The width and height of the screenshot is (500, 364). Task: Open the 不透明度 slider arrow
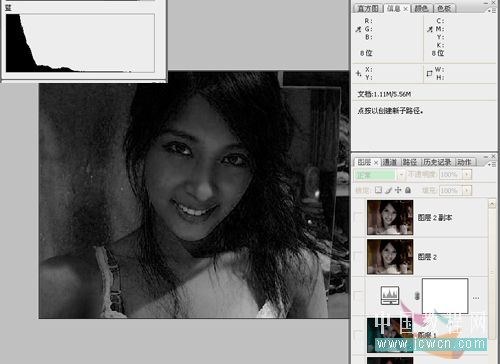(467, 174)
